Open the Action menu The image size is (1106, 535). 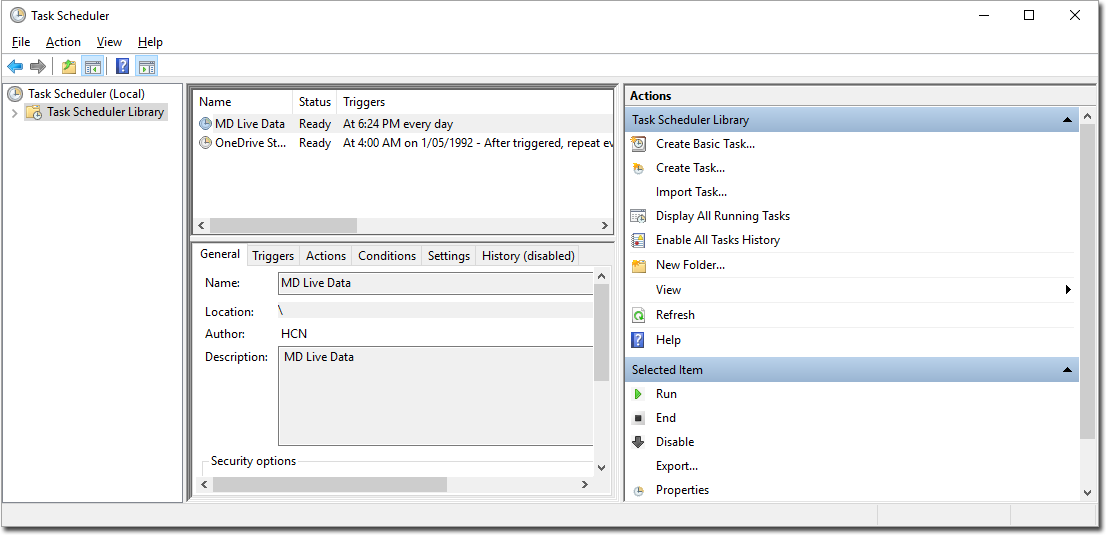(x=63, y=42)
